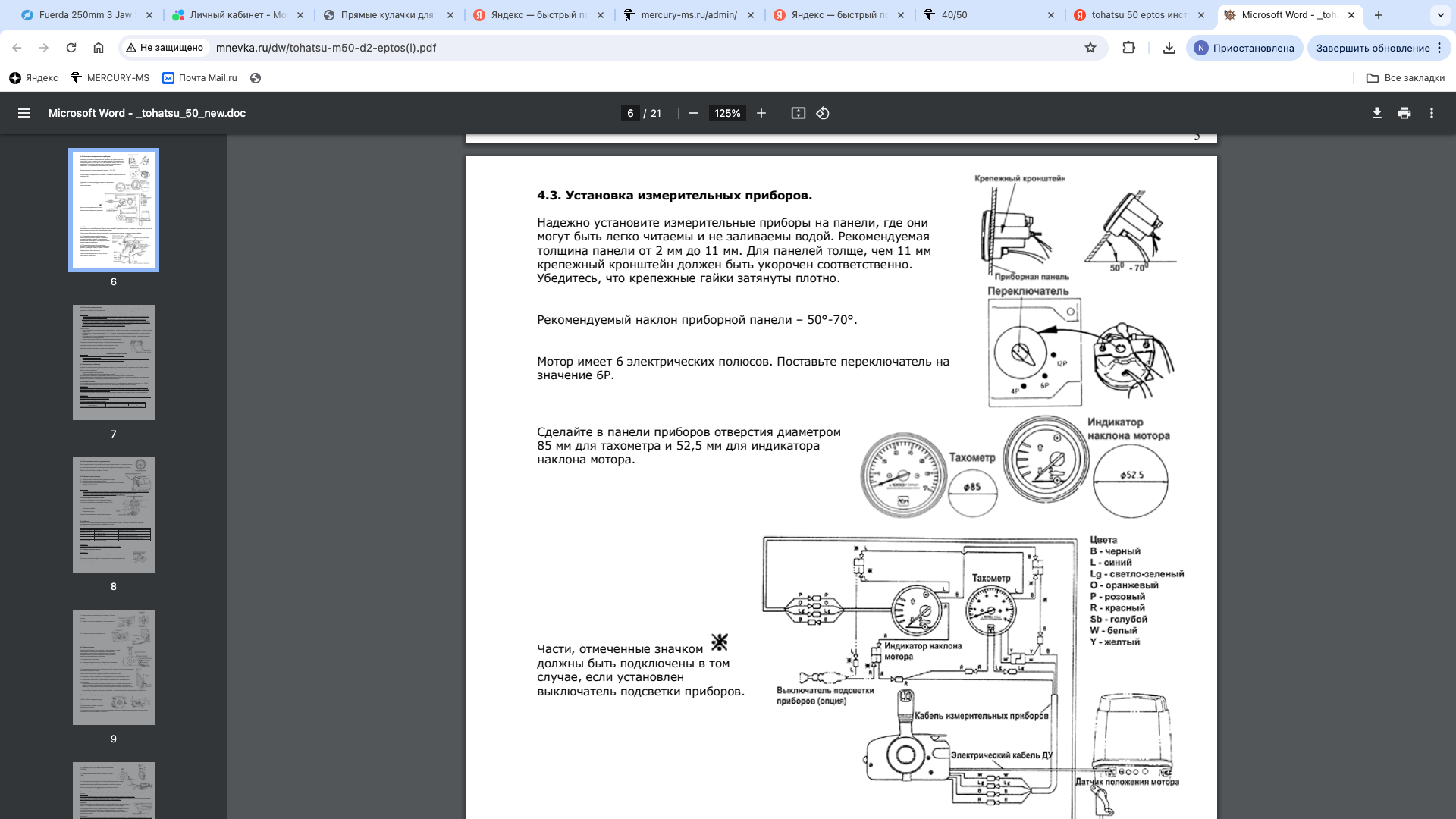Download the PDF from the viewer toolbar
Screen dimensions: 1456x819
click(1377, 113)
